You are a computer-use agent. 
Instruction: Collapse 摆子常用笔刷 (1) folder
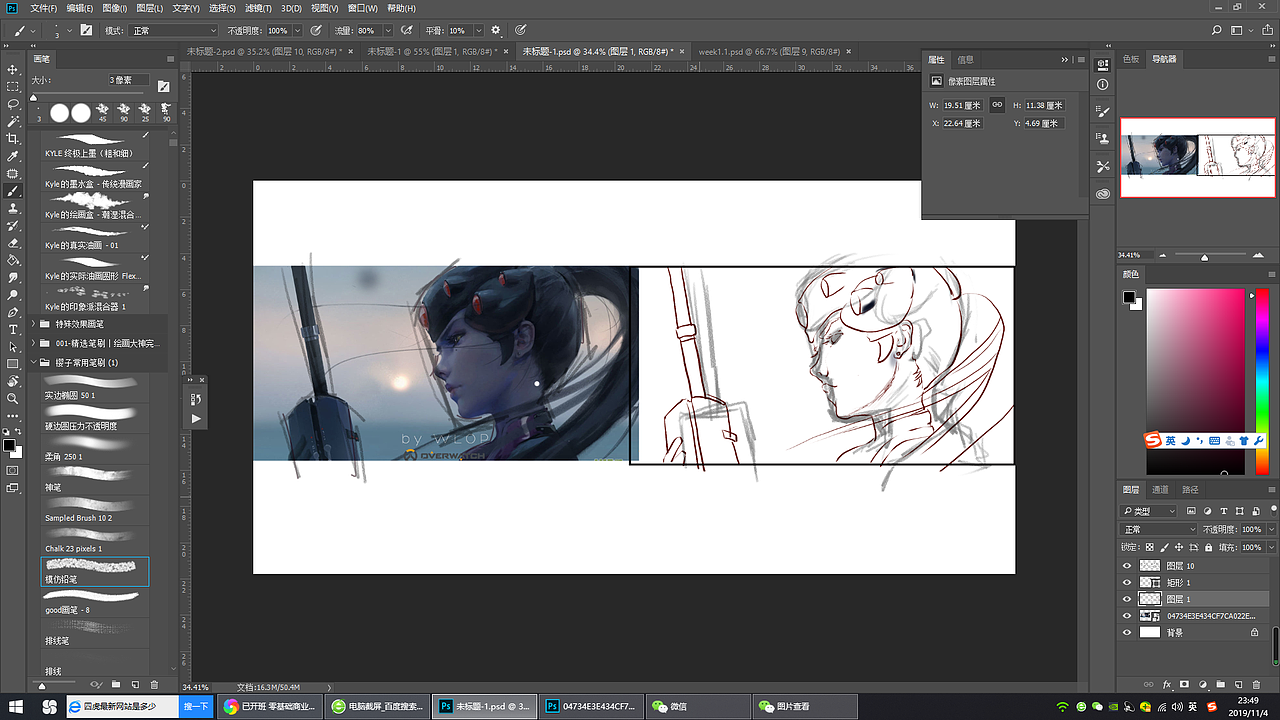coord(33,362)
